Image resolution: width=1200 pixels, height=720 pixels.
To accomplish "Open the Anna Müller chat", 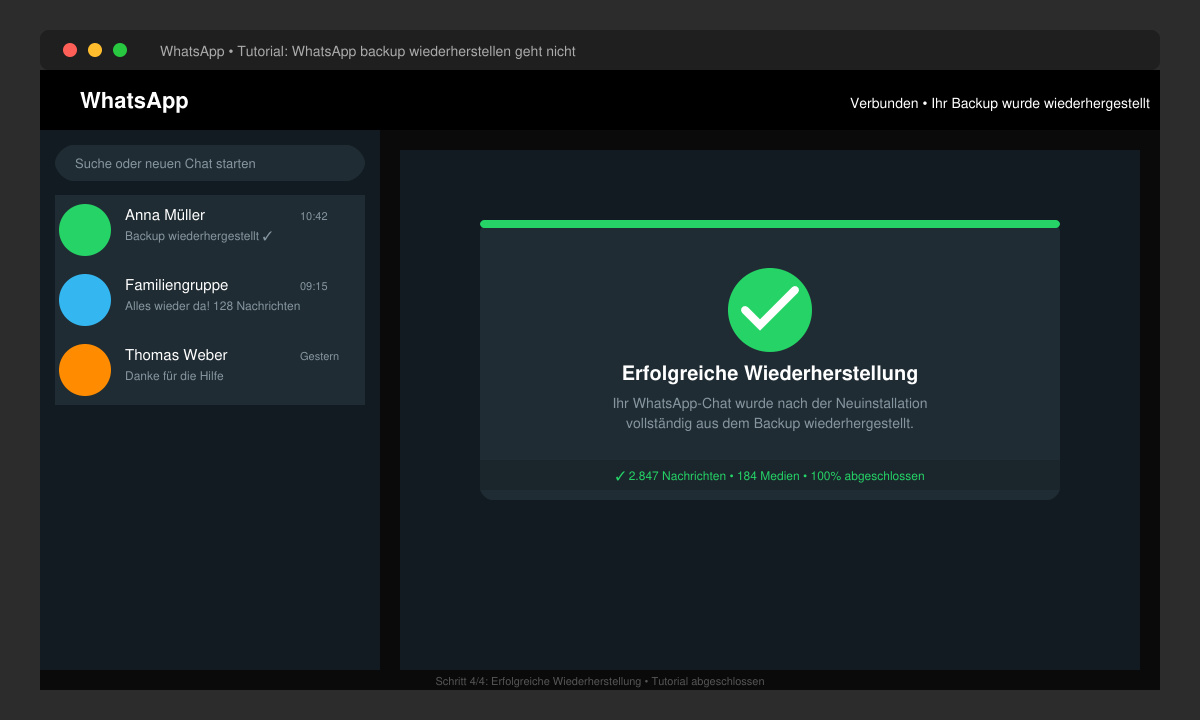I will [x=210, y=230].
